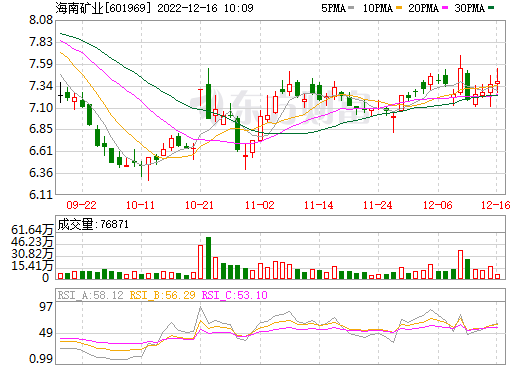Click the 10-11 date axis label

140,205
